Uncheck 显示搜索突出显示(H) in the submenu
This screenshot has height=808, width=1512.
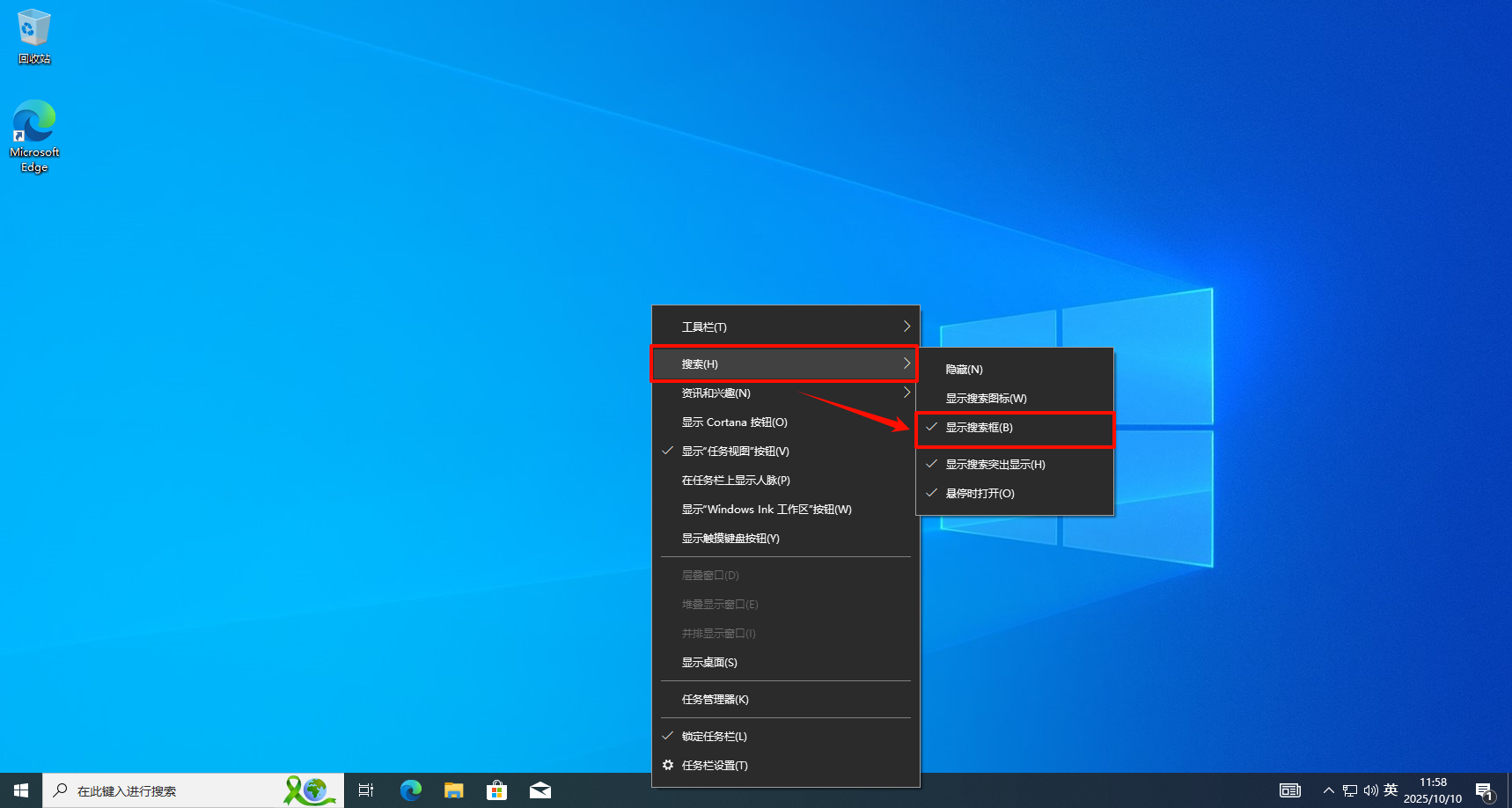pos(995,465)
